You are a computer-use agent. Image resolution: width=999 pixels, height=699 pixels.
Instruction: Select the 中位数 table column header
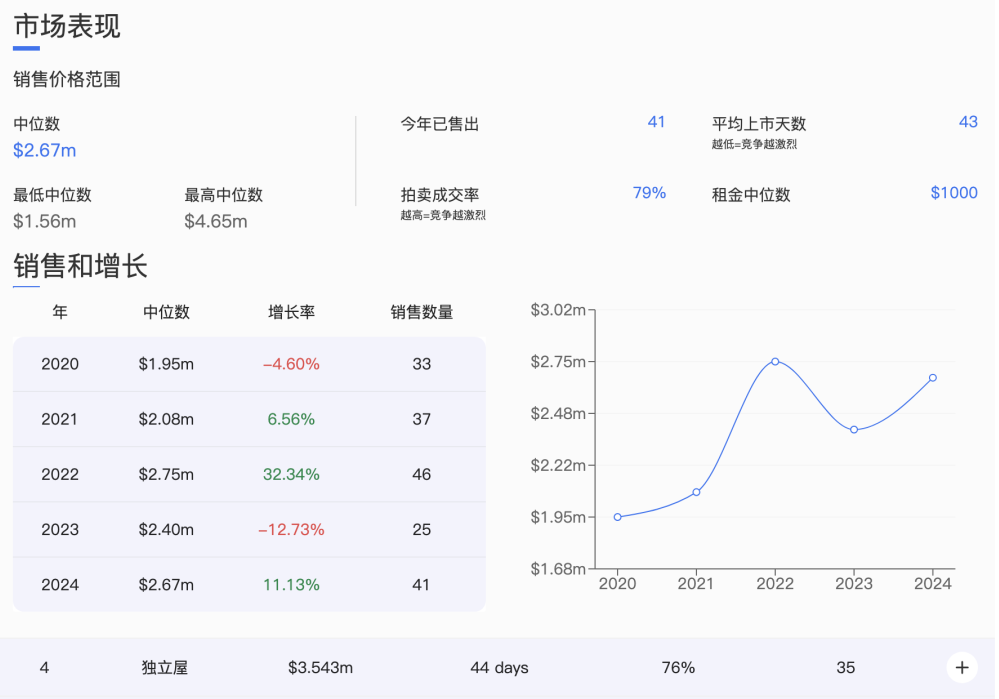(166, 312)
